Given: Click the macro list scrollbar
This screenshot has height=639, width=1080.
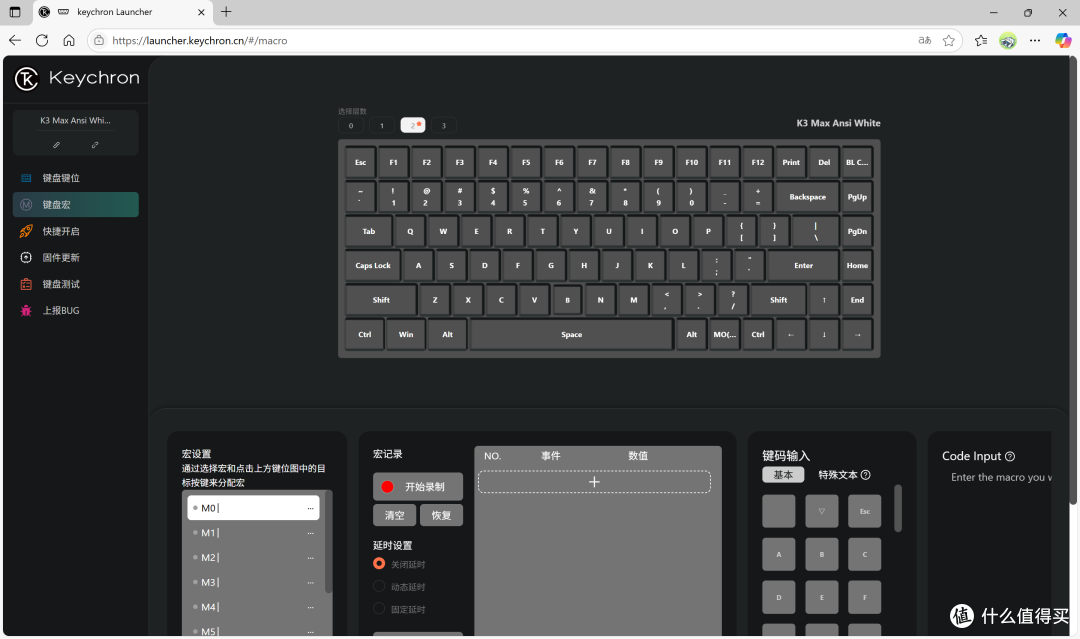Looking at the screenshot, I should (328, 542).
